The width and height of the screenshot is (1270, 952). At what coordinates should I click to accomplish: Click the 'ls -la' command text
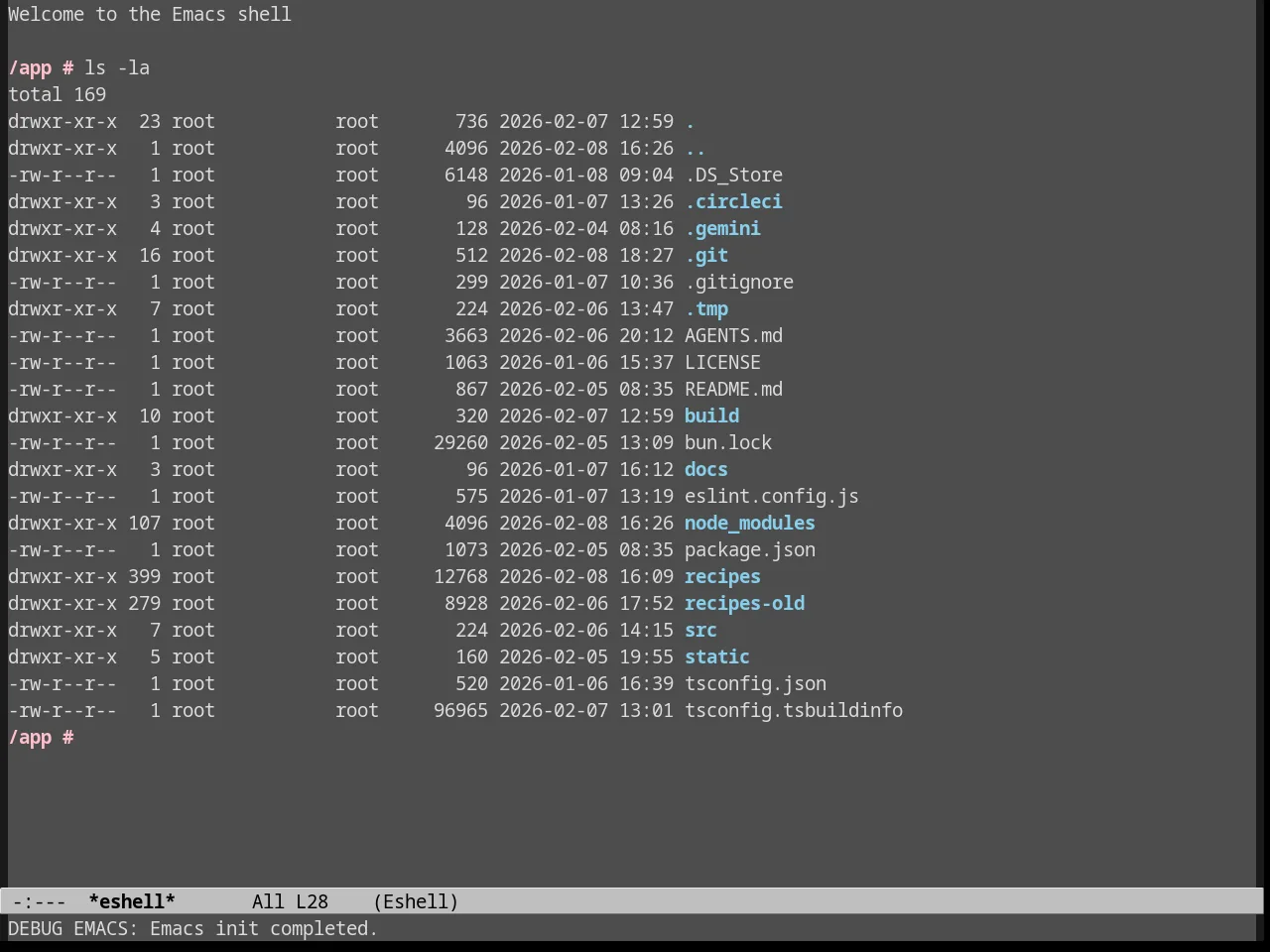[117, 67]
